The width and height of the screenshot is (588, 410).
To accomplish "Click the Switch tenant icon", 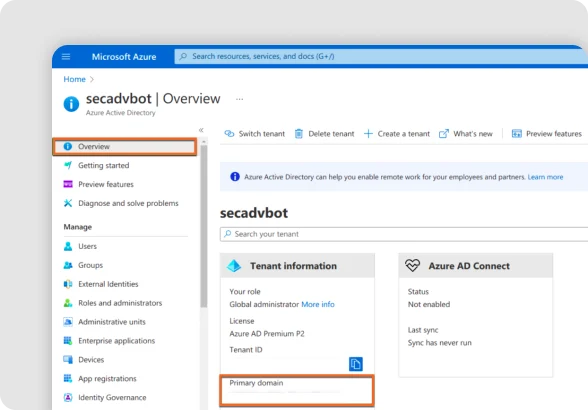I will point(229,134).
